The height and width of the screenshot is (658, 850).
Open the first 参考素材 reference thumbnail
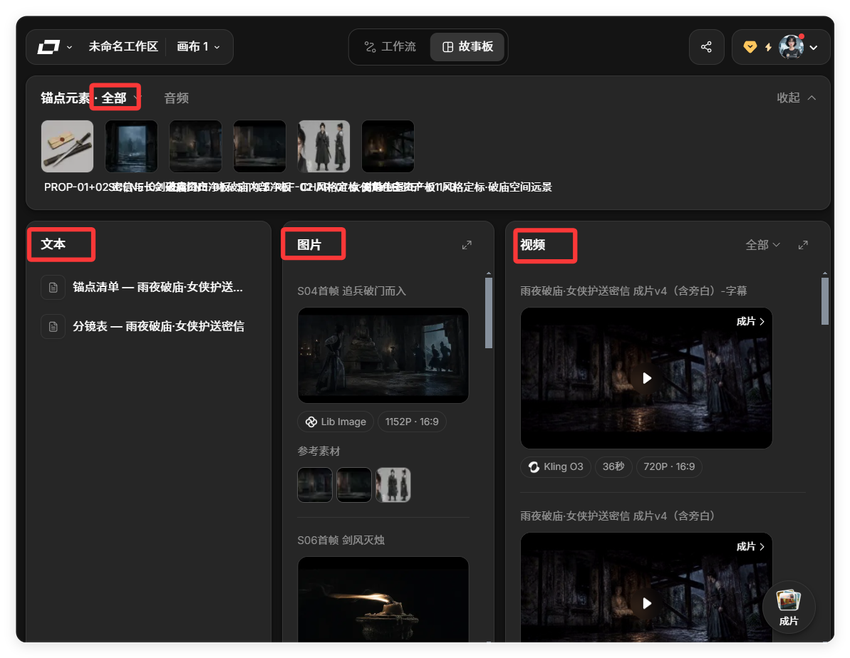tap(315, 485)
